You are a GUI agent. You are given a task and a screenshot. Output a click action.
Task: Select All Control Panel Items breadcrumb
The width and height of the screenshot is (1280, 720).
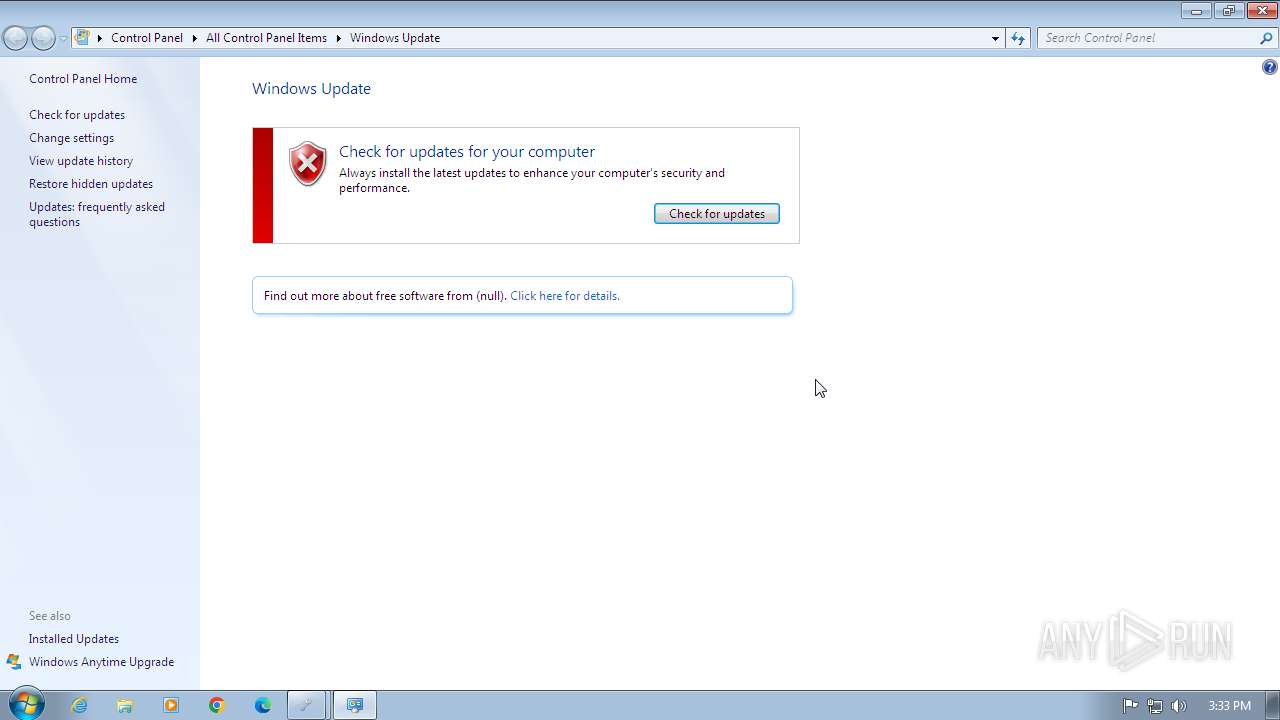[266, 38]
